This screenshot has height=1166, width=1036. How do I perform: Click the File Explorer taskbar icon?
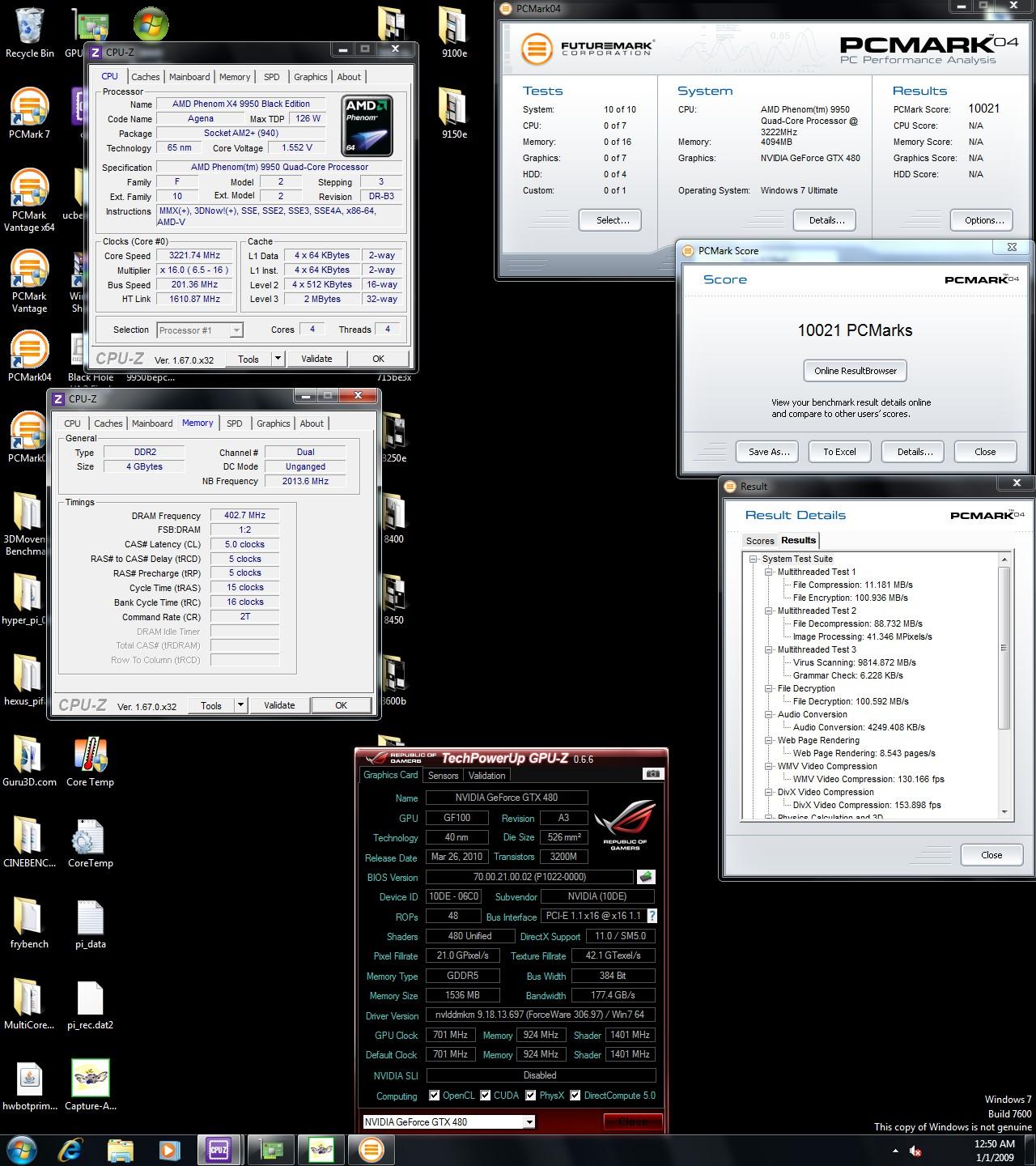click(121, 1149)
